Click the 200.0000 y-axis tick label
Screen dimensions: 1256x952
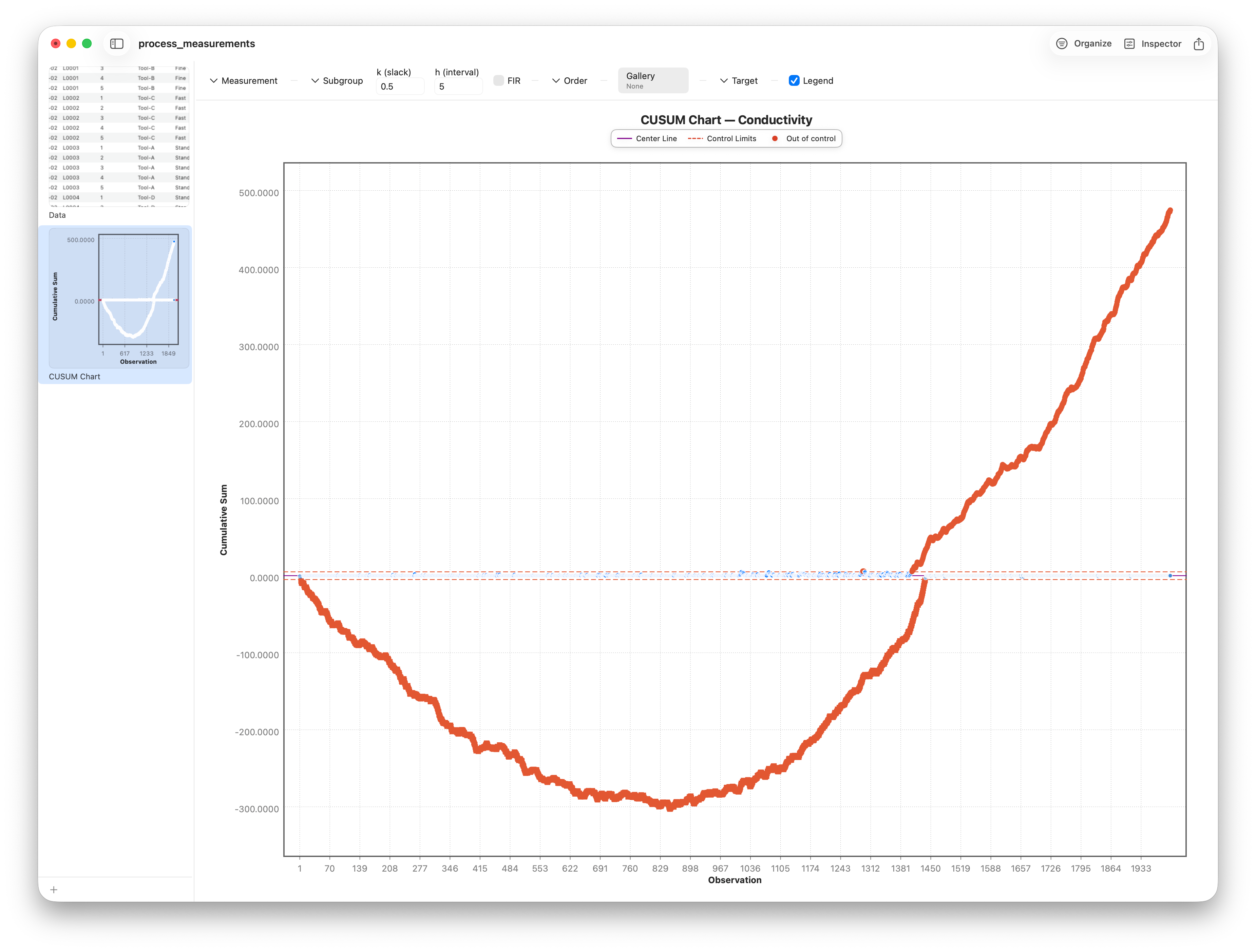pyautogui.click(x=259, y=424)
